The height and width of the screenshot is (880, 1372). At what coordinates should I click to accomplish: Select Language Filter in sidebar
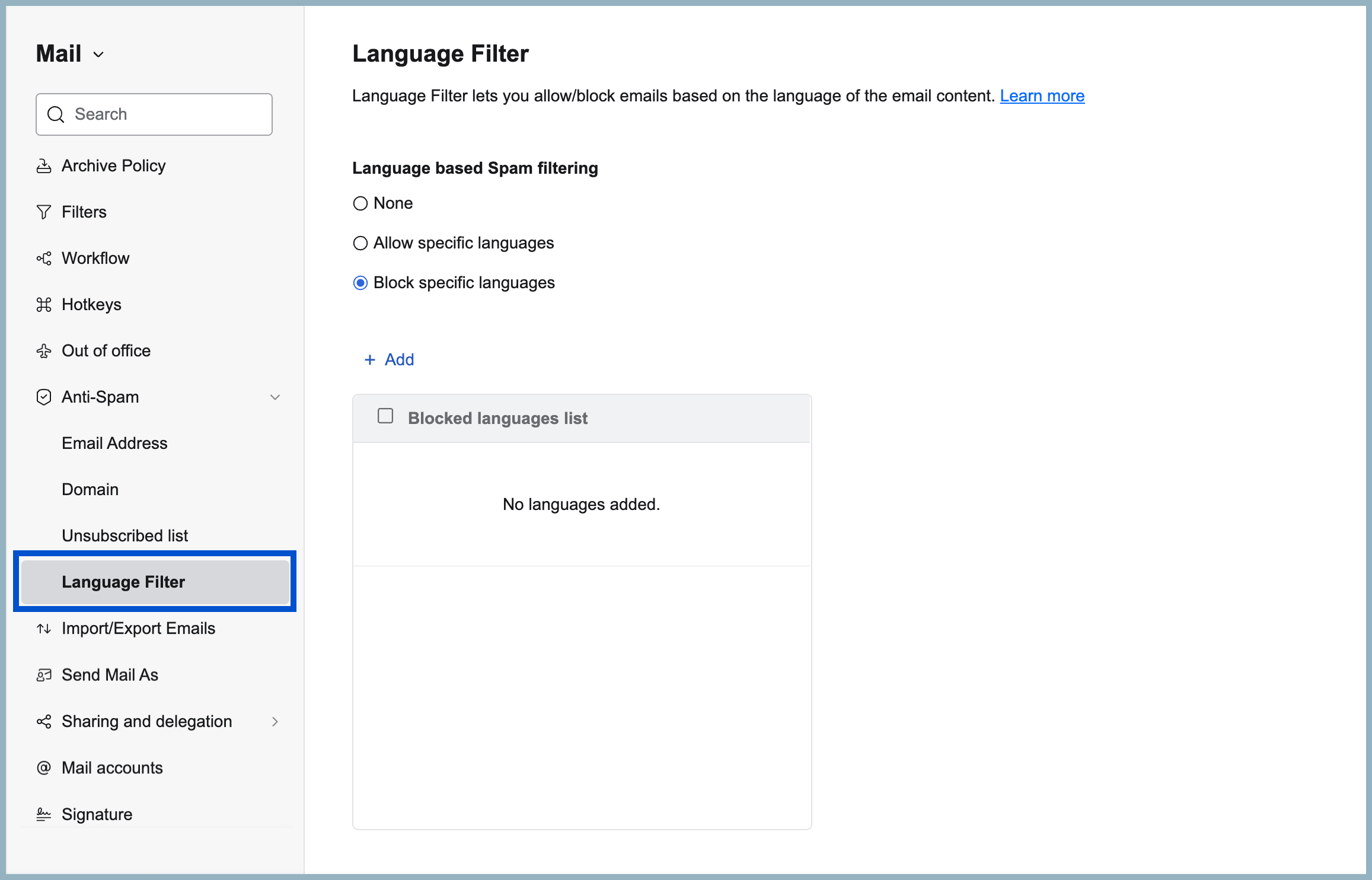(x=154, y=582)
